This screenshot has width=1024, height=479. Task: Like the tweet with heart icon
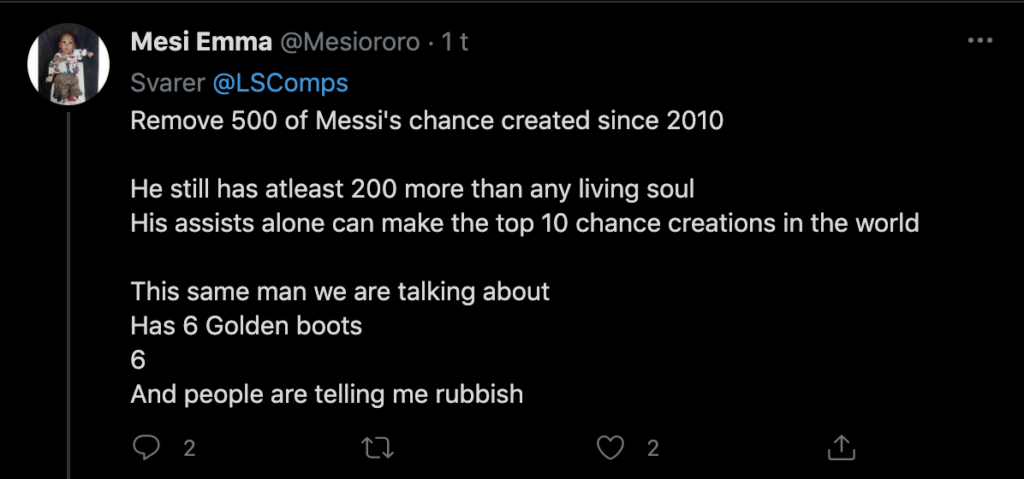pos(609,448)
